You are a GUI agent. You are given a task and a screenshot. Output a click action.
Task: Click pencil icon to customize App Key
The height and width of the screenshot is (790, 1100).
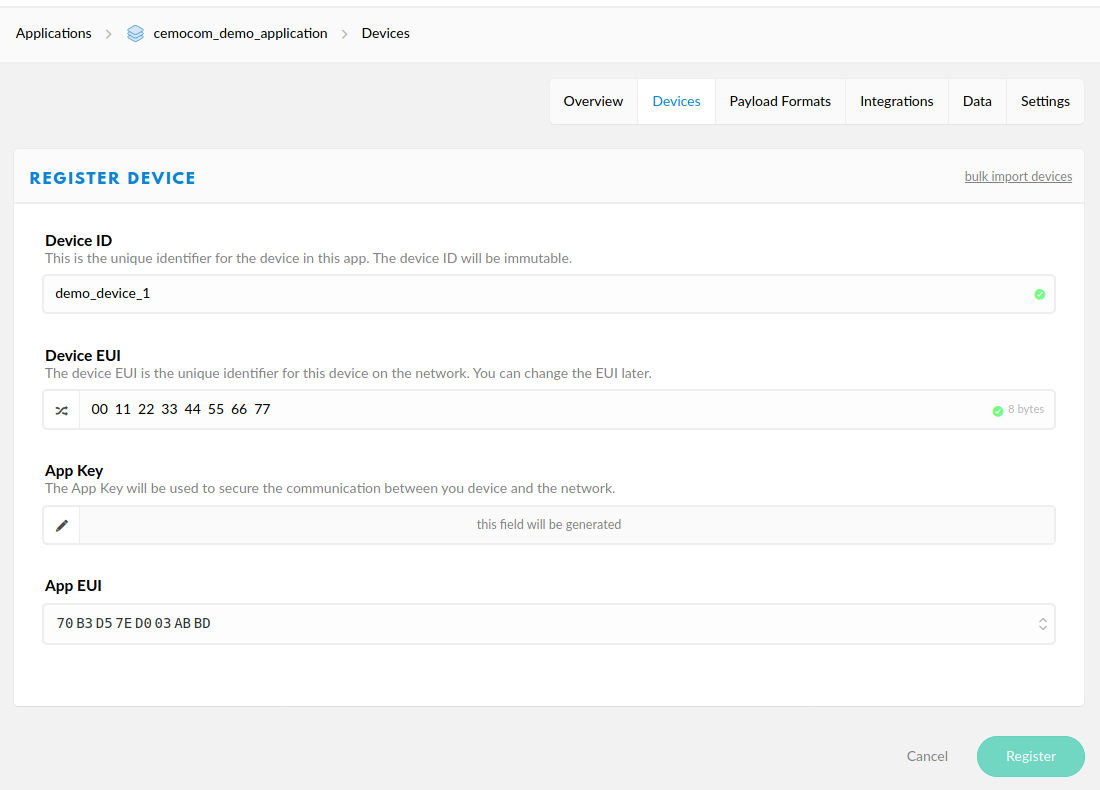click(62, 525)
